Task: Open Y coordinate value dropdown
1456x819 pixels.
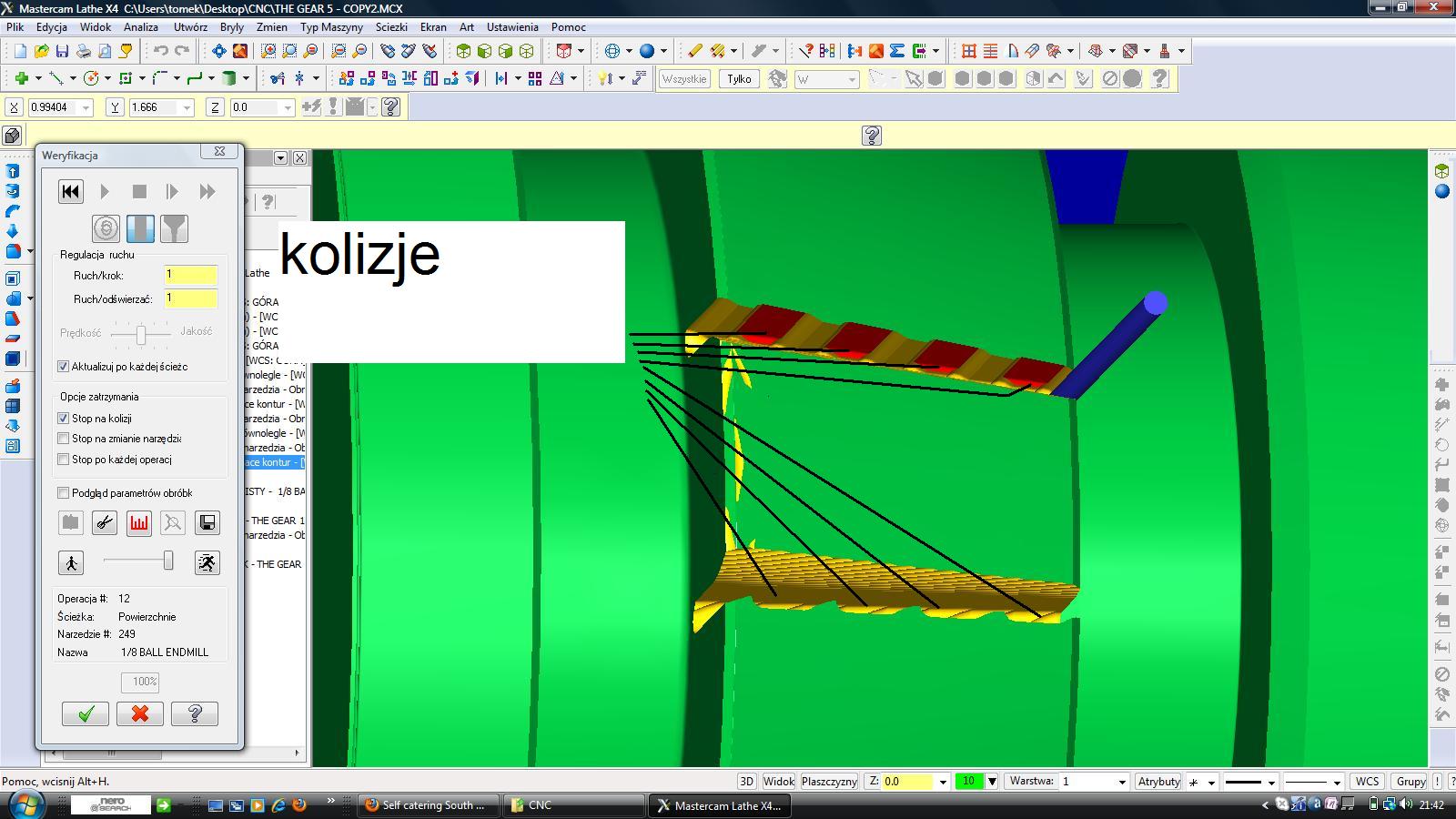Action: coord(187,107)
